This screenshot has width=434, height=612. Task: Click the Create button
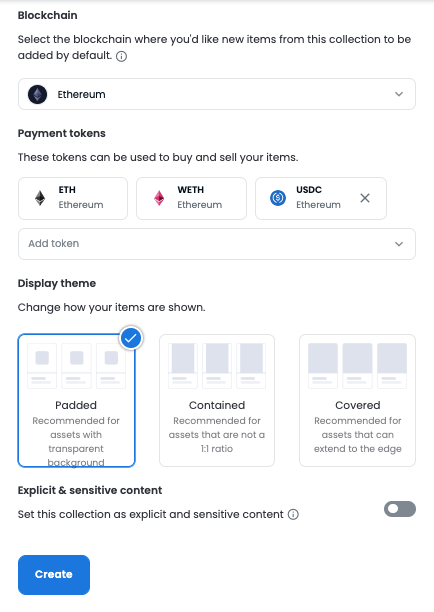54,575
